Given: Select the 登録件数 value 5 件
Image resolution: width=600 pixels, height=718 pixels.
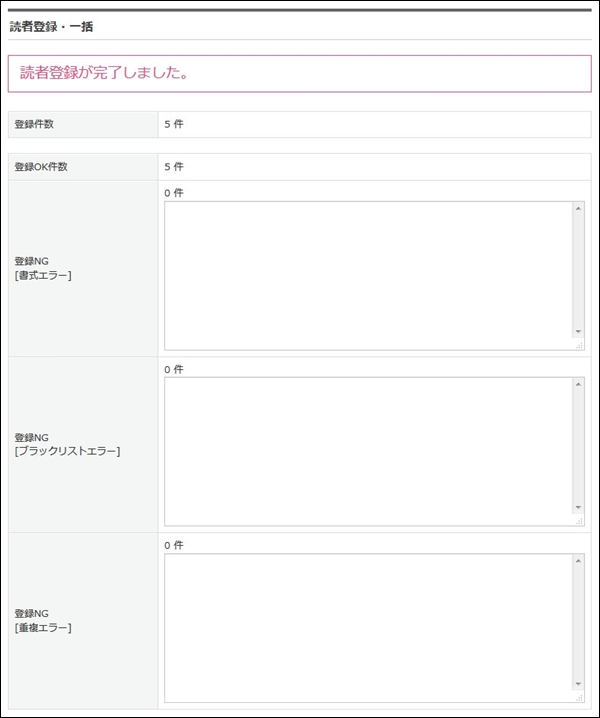Looking at the screenshot, I should [x=174, y=124].
